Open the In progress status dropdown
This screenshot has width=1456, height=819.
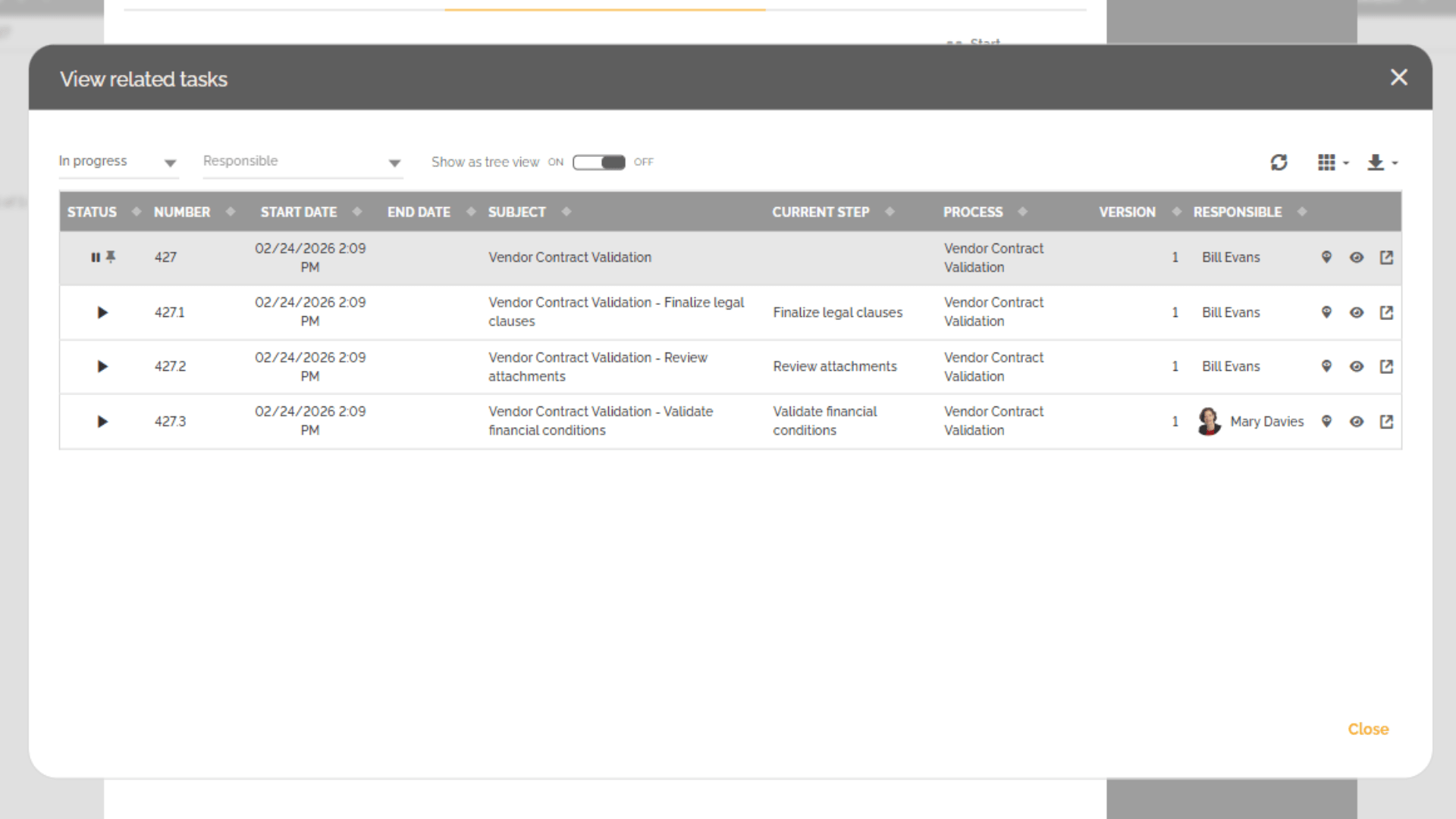[x=118, y=162]
